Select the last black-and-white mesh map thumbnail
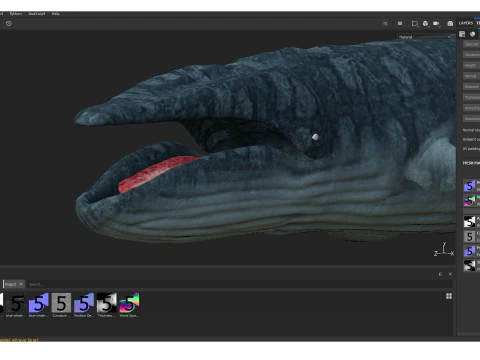 coord(470,266)
